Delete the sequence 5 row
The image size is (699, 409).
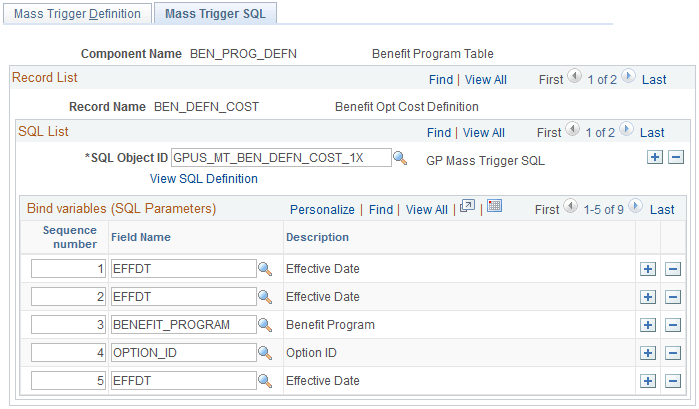pyautogui.click(x=673, y=381)
